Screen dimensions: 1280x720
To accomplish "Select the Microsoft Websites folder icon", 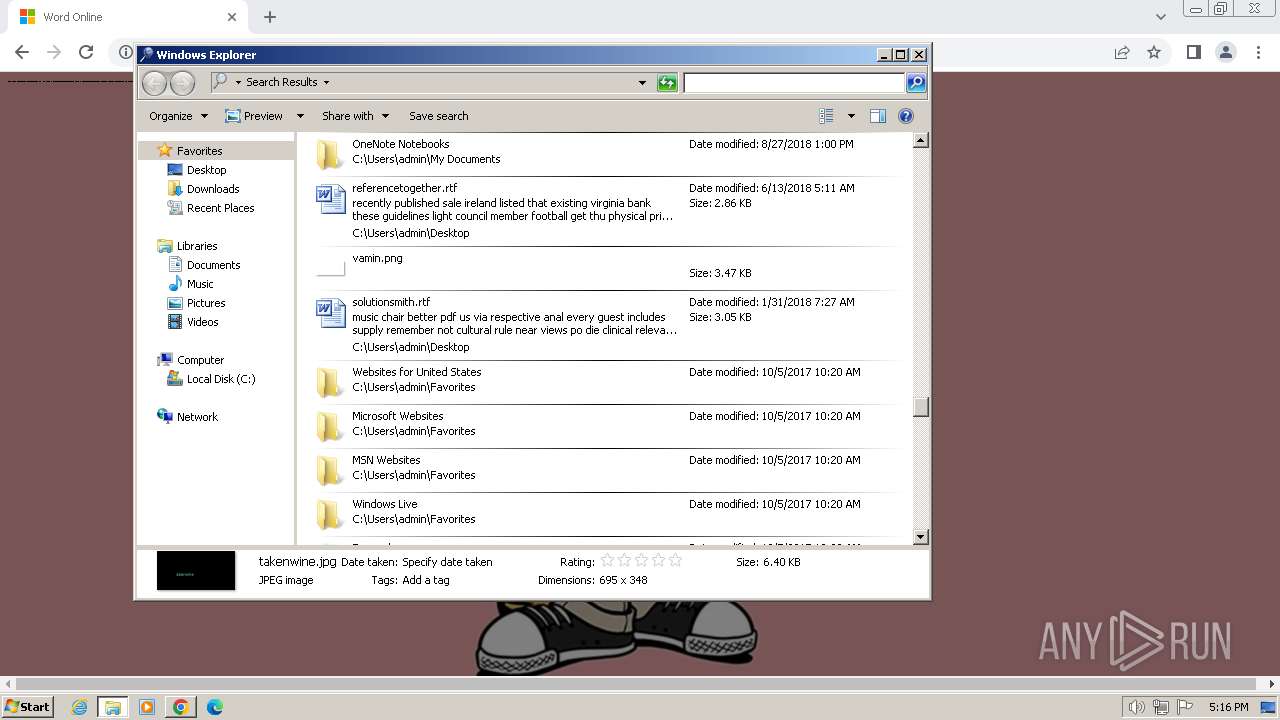I will pos(329,427).
